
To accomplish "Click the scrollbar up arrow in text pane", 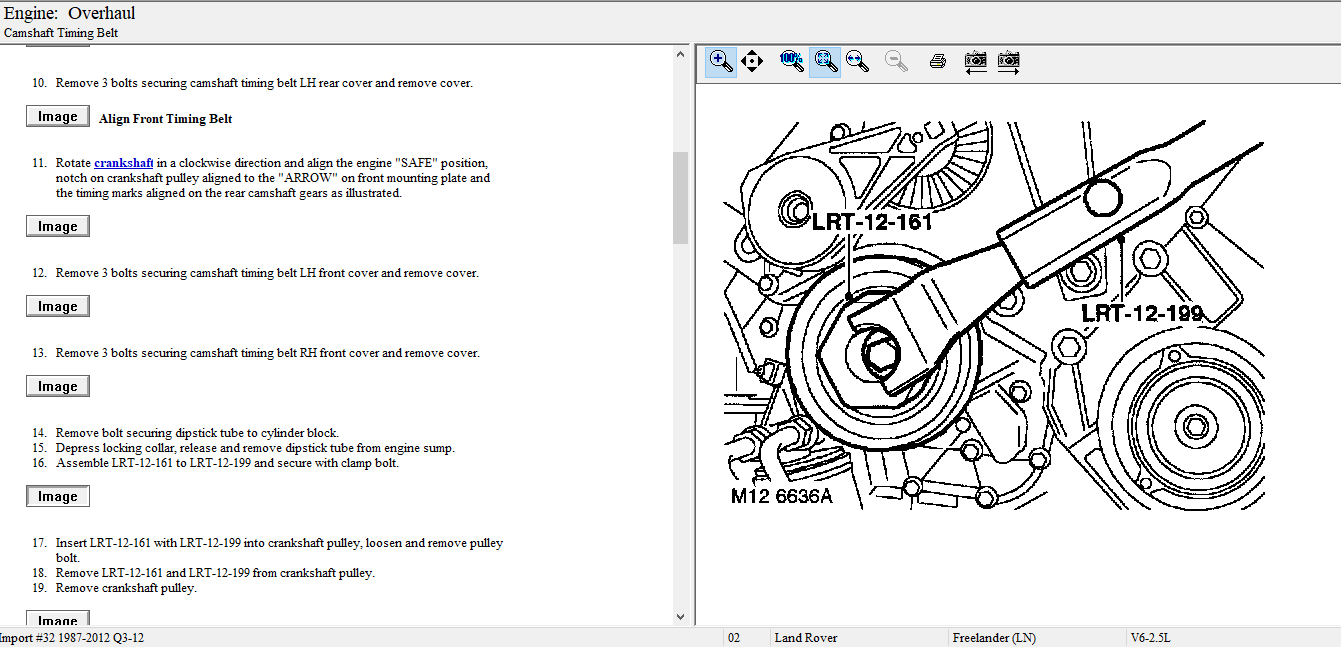I will (680, 54).
